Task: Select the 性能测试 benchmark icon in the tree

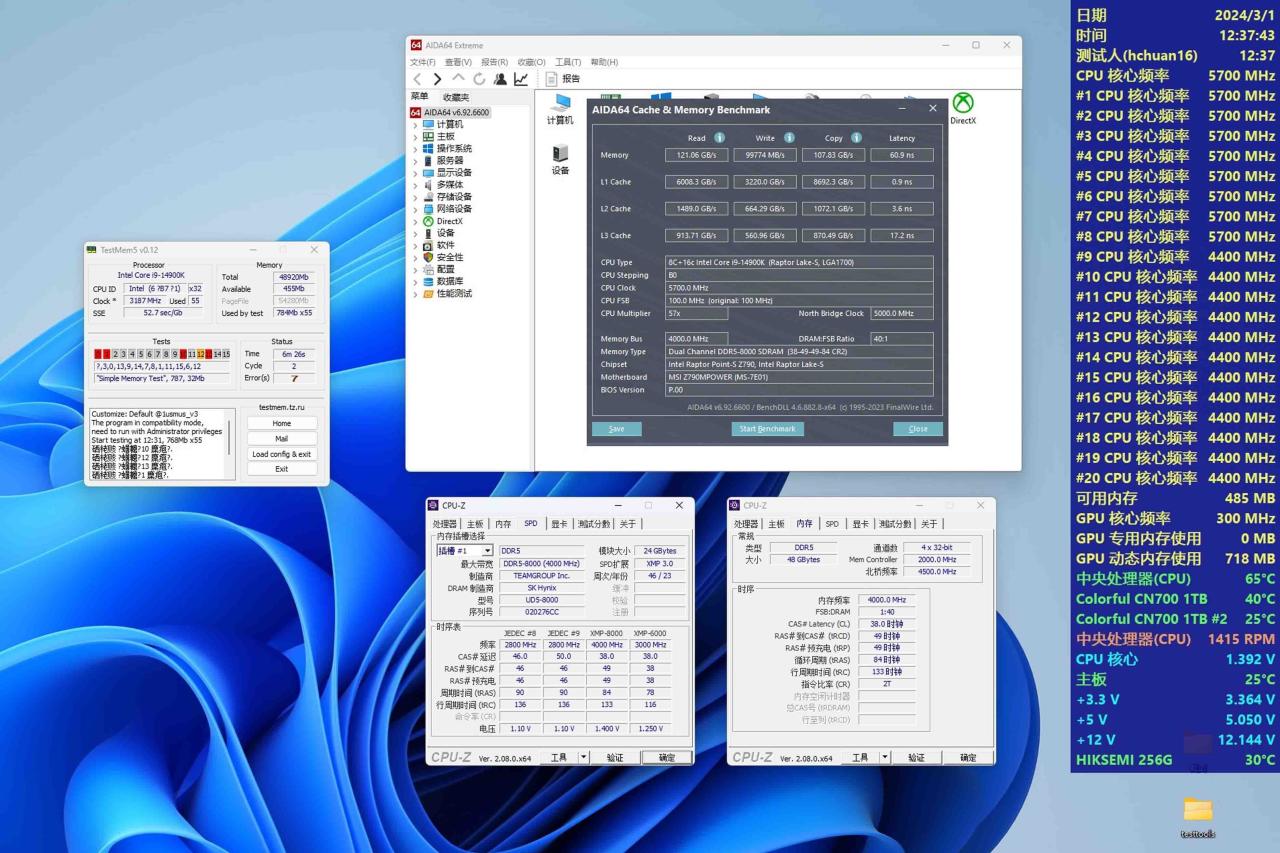Action: pyautogui.click(x=429, y=293)
